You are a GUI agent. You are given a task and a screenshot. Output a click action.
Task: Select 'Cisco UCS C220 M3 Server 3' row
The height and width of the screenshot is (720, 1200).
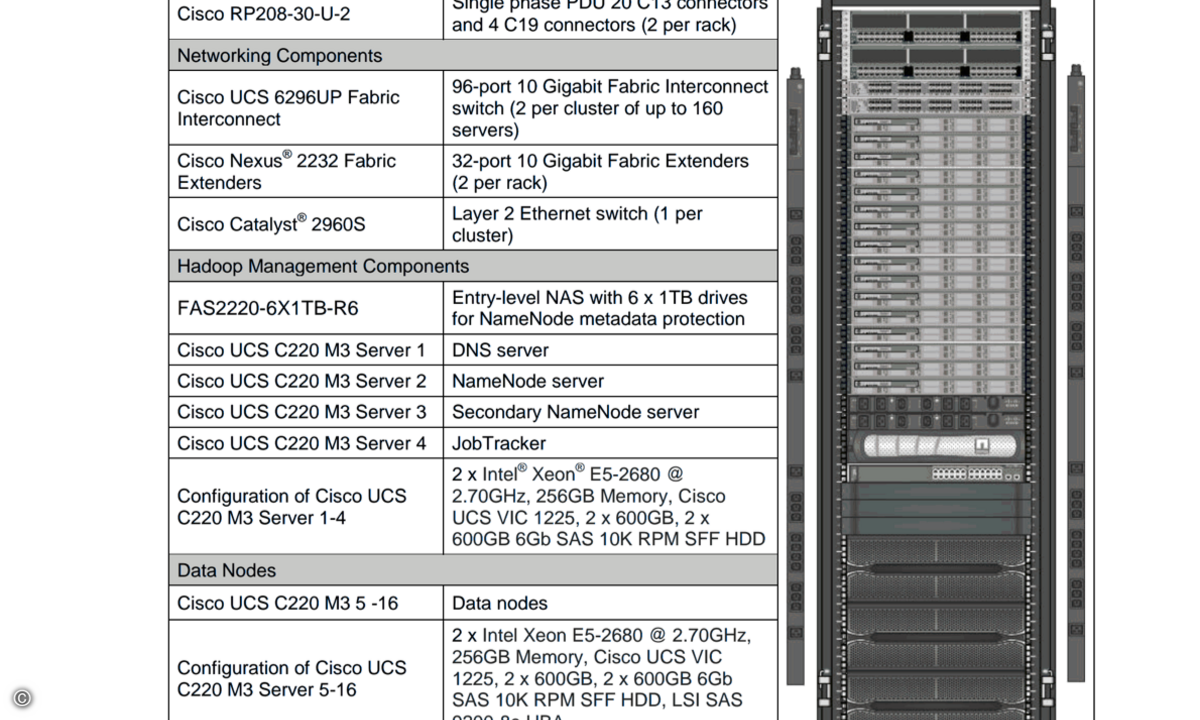473,412
